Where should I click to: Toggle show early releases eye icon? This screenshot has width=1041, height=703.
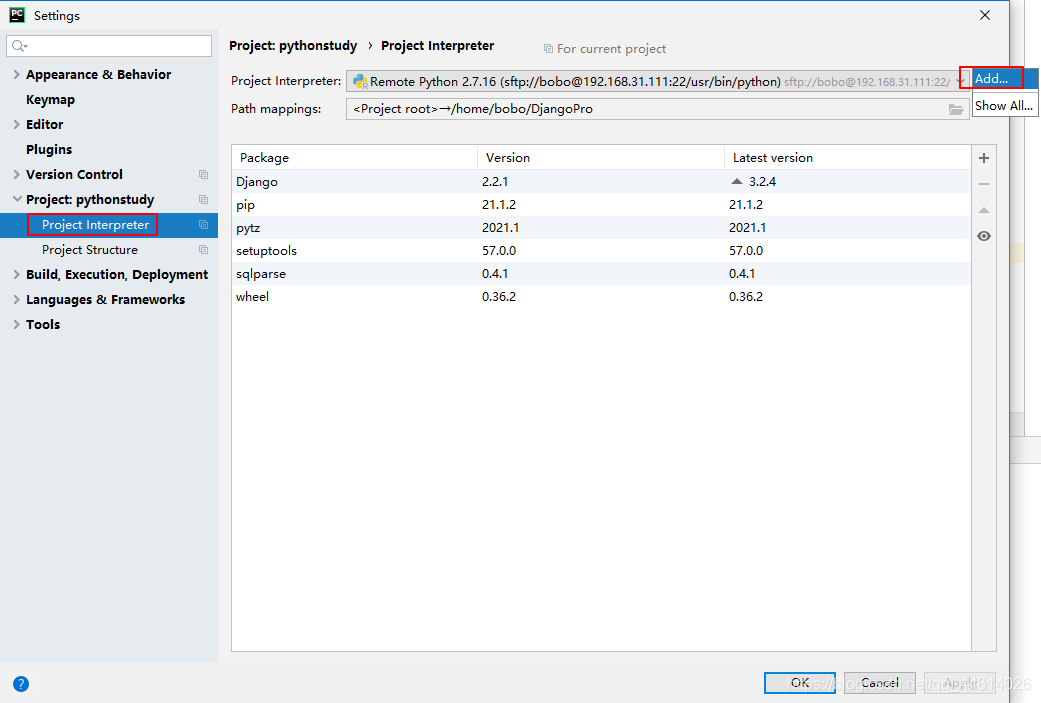click(x=984, y=236)
